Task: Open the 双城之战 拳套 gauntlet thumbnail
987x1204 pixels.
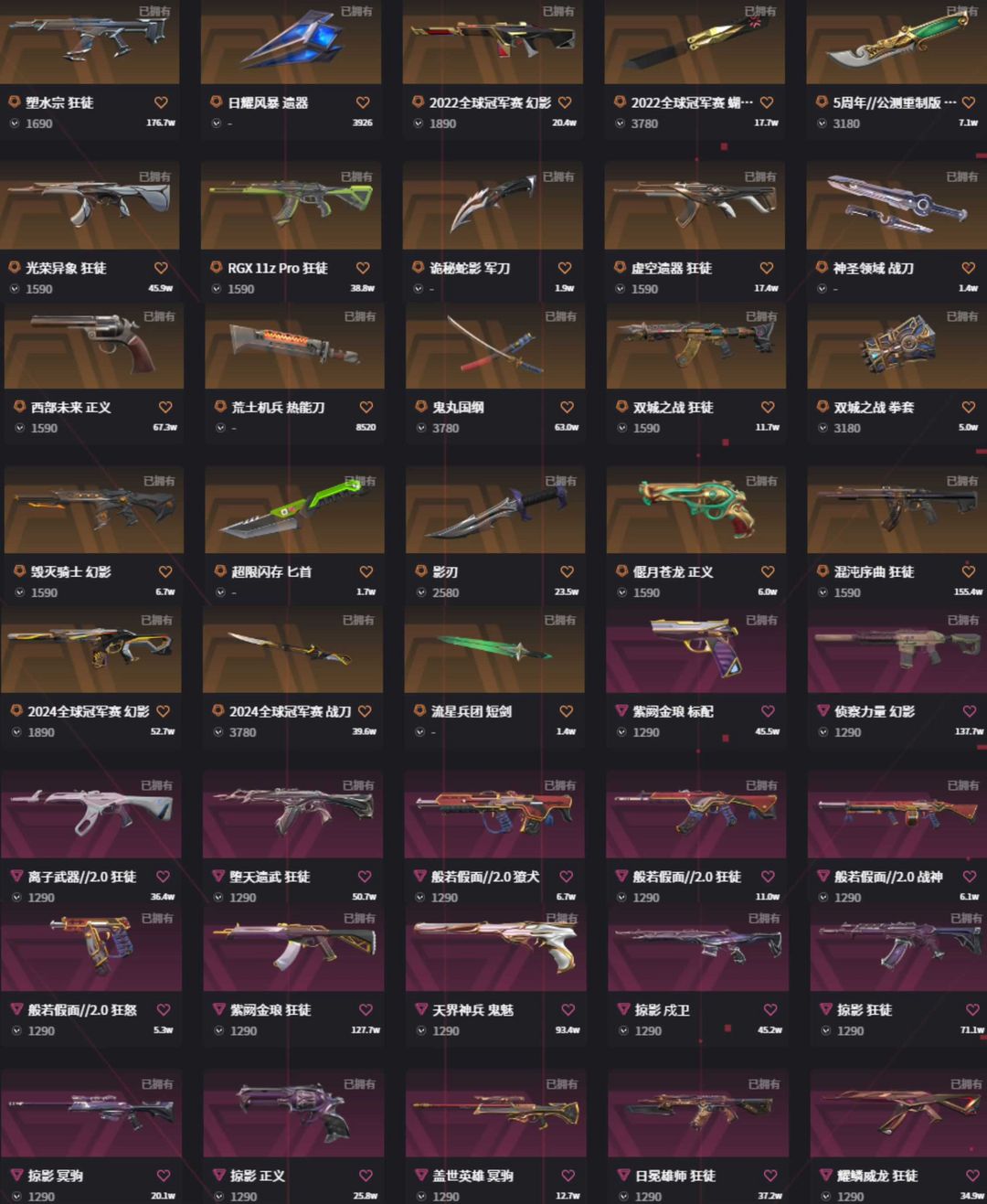Action: point(897,346)
